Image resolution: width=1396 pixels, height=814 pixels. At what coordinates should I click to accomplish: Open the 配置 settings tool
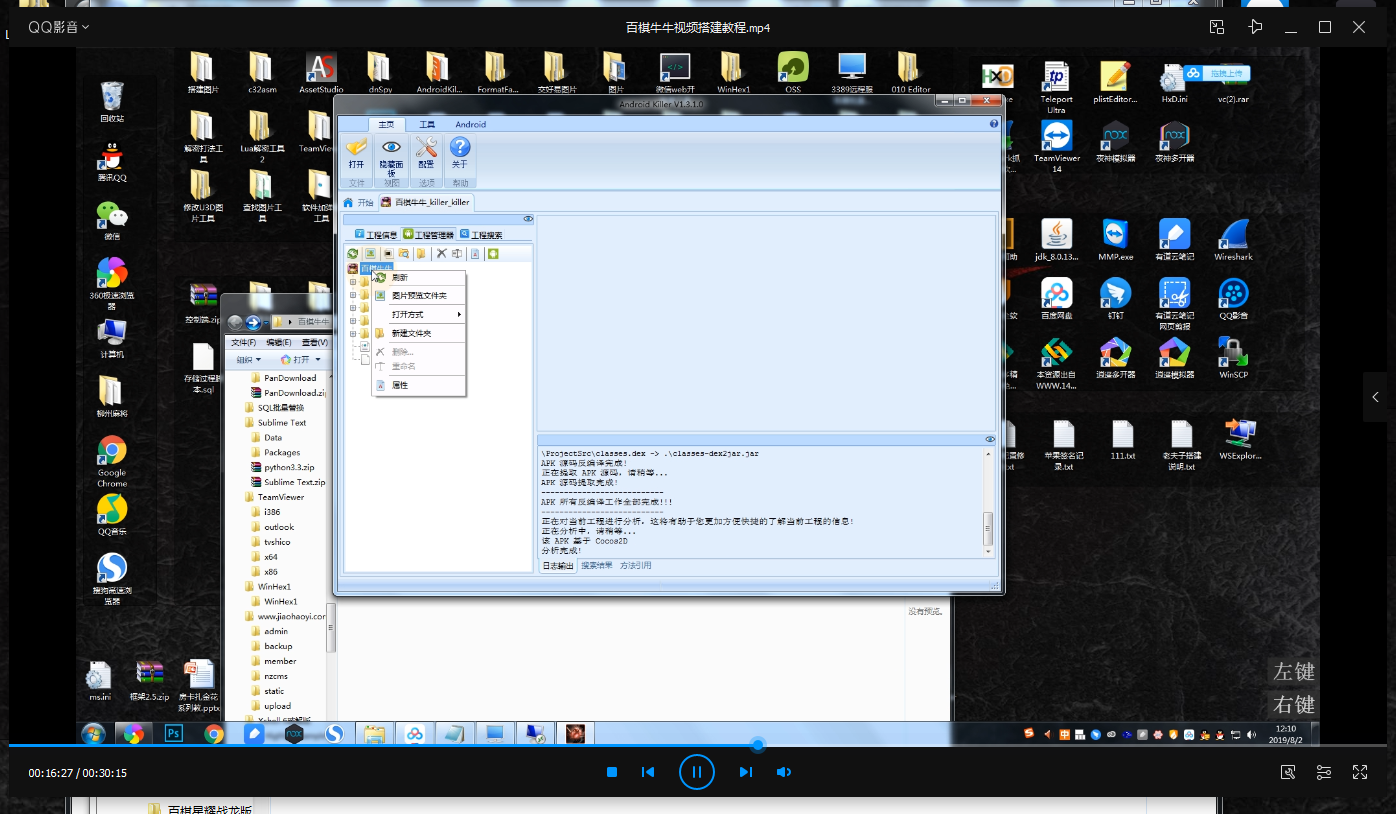point(426,153)
